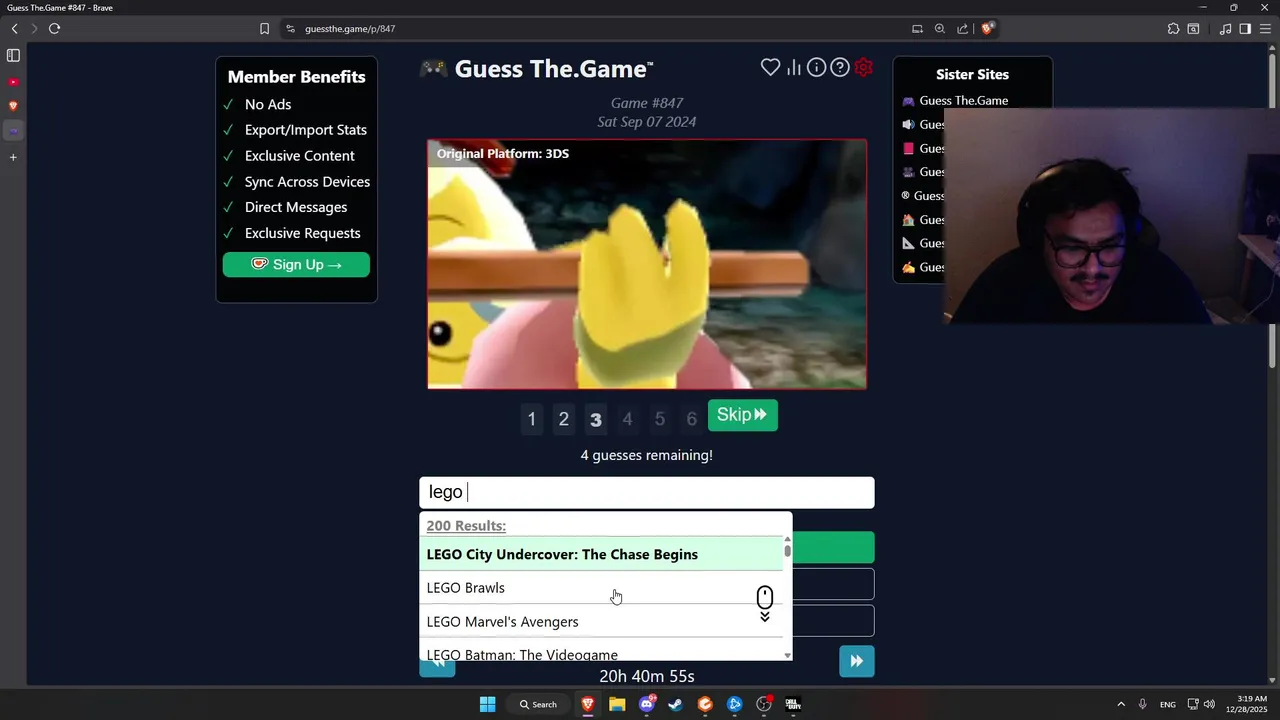The height and width of the screenshot is (720, 1280).
Task: Open the statistics bar chart icon
Action: tap(794, 67)
